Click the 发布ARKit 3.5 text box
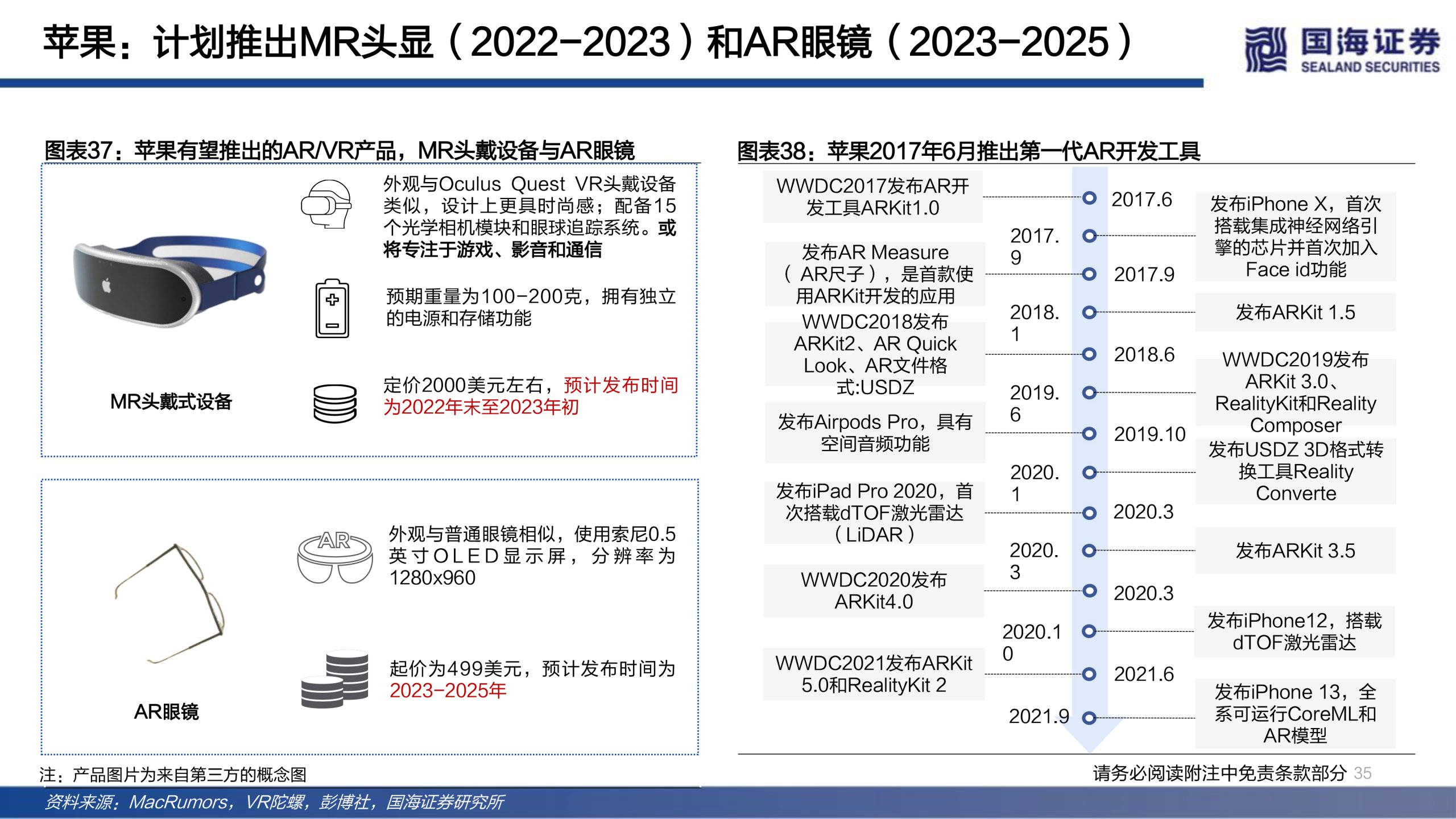The image size is (1456, 819). click(1296, 551)
